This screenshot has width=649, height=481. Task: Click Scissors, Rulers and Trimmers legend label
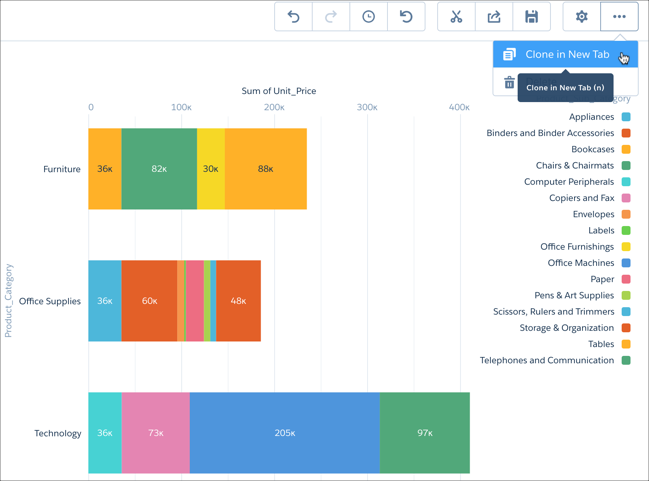[x=553, y=311]
